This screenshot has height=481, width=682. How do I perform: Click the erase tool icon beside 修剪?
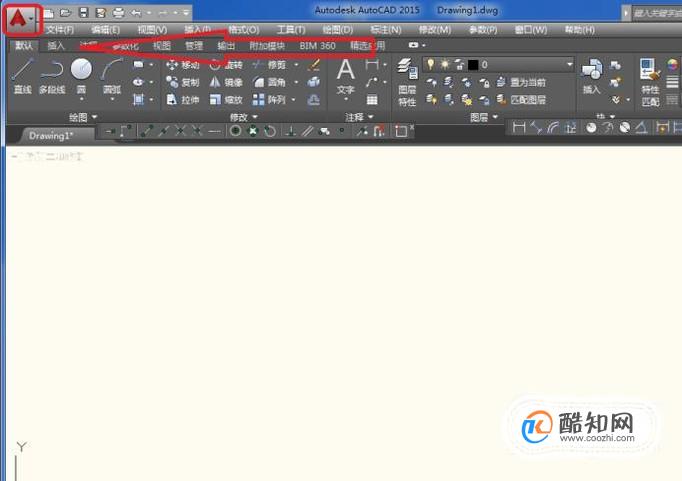[x=314, y=65]
